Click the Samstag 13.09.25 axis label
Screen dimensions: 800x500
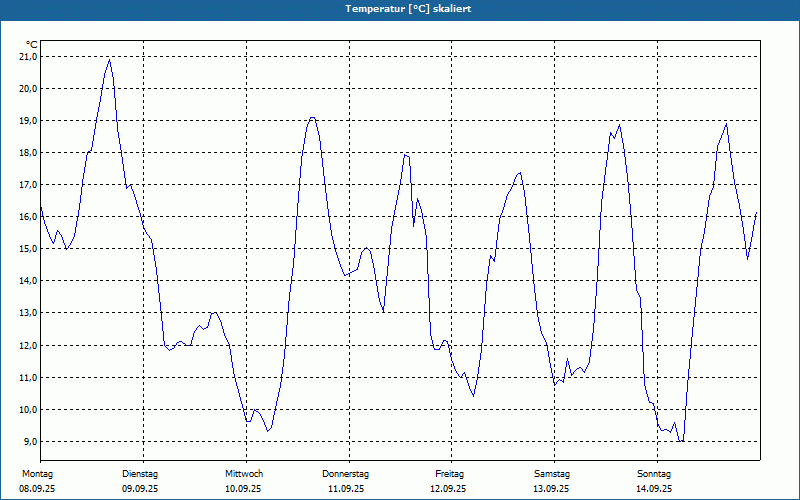click(552, 481)
